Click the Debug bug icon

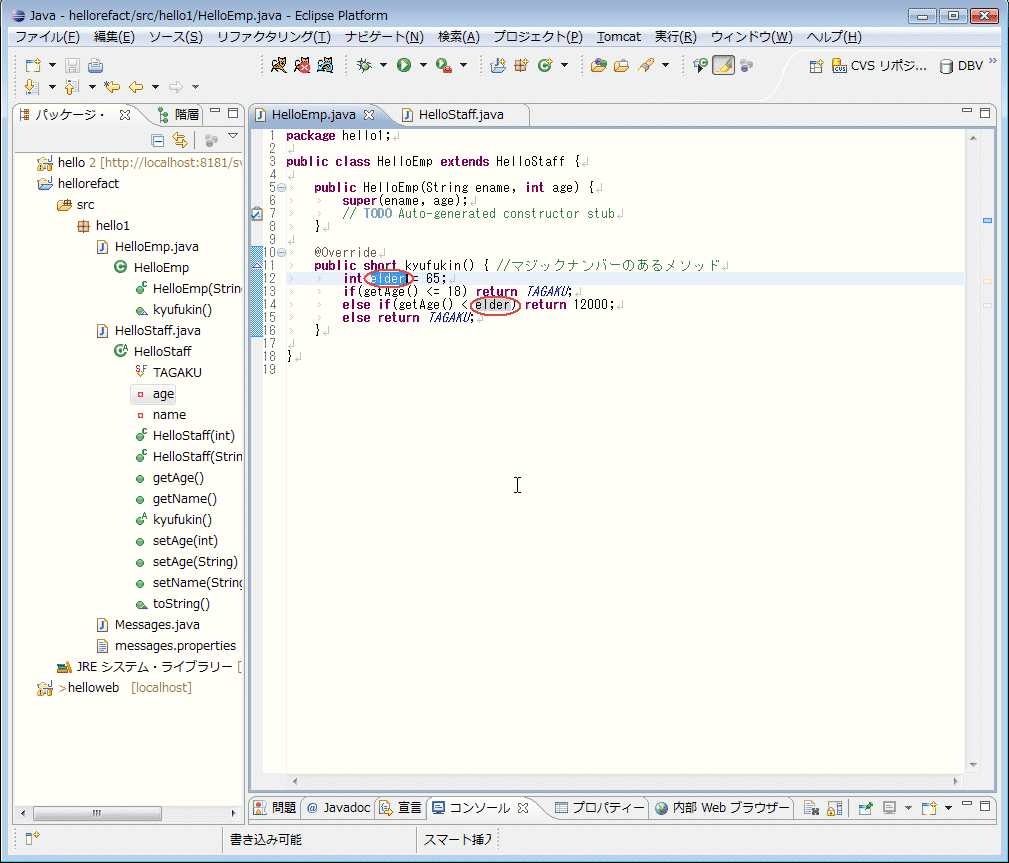click(364, 65)
